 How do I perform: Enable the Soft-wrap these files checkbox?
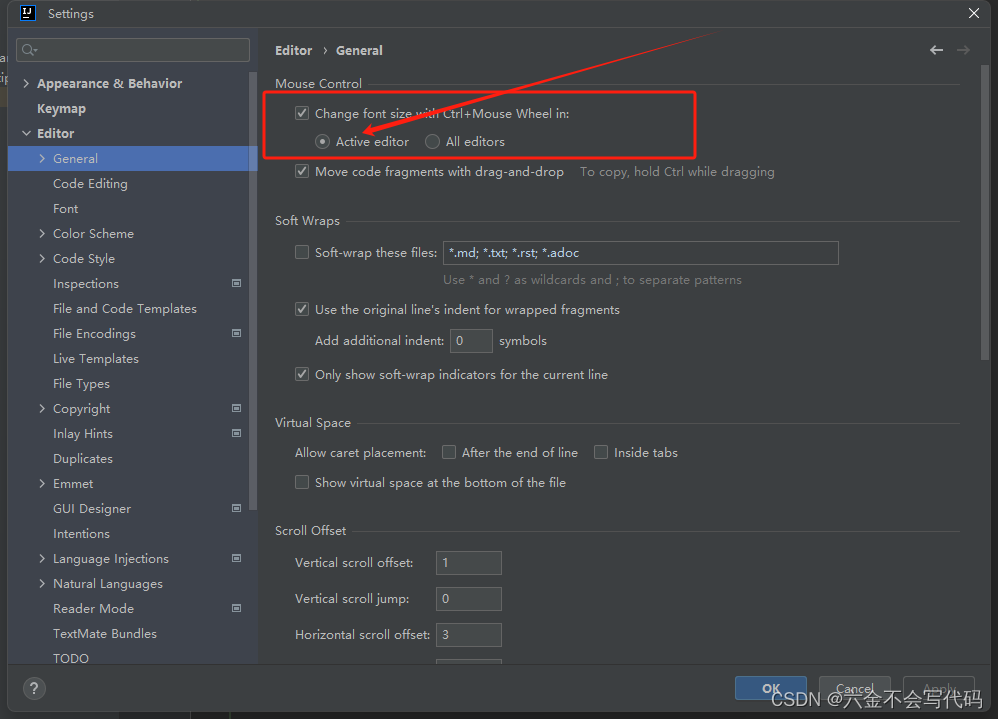pyautogui.click(x=302, y=252)
